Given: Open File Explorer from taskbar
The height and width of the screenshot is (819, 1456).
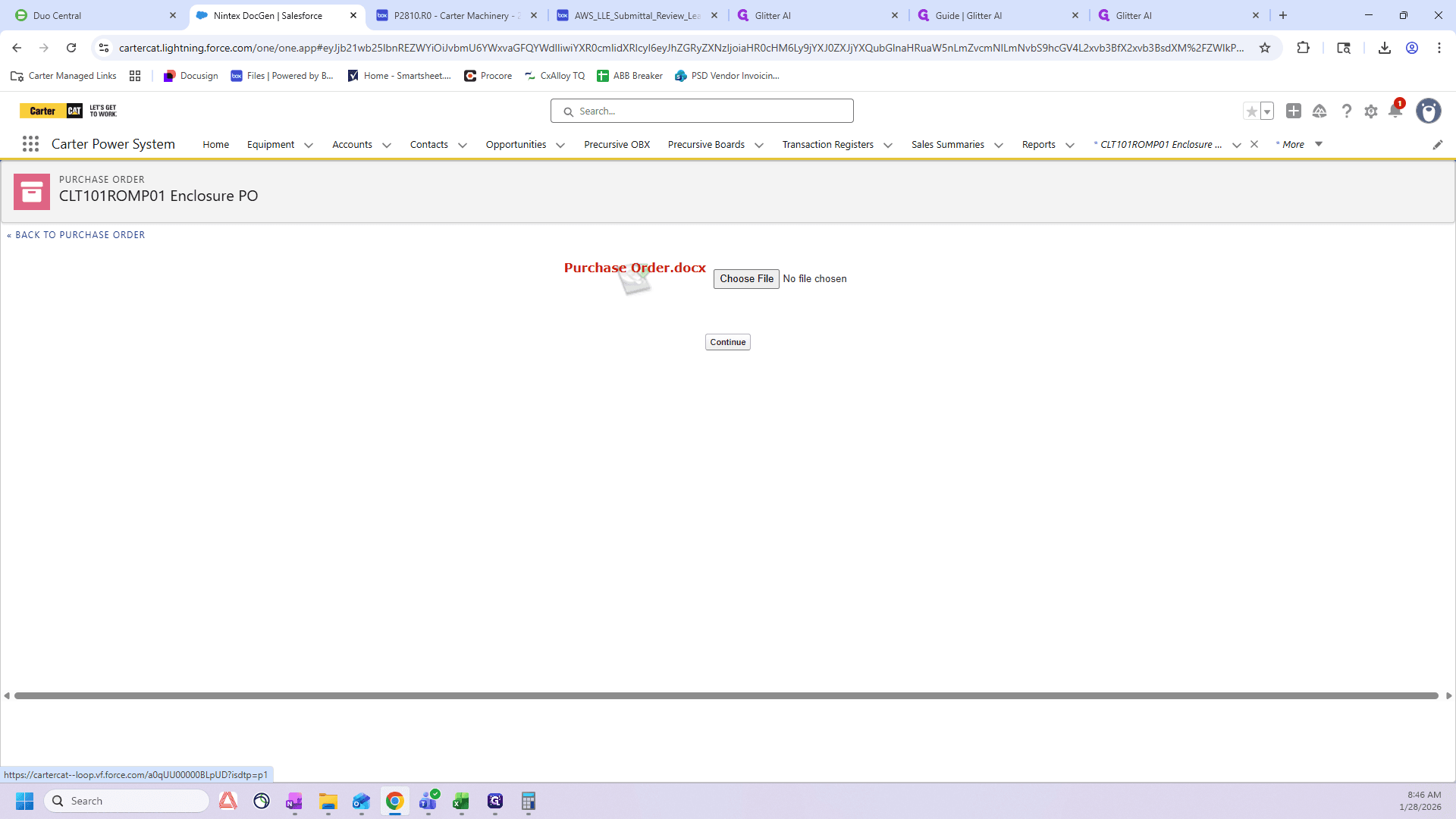Looking at the screenshot, I should [328, 801].
